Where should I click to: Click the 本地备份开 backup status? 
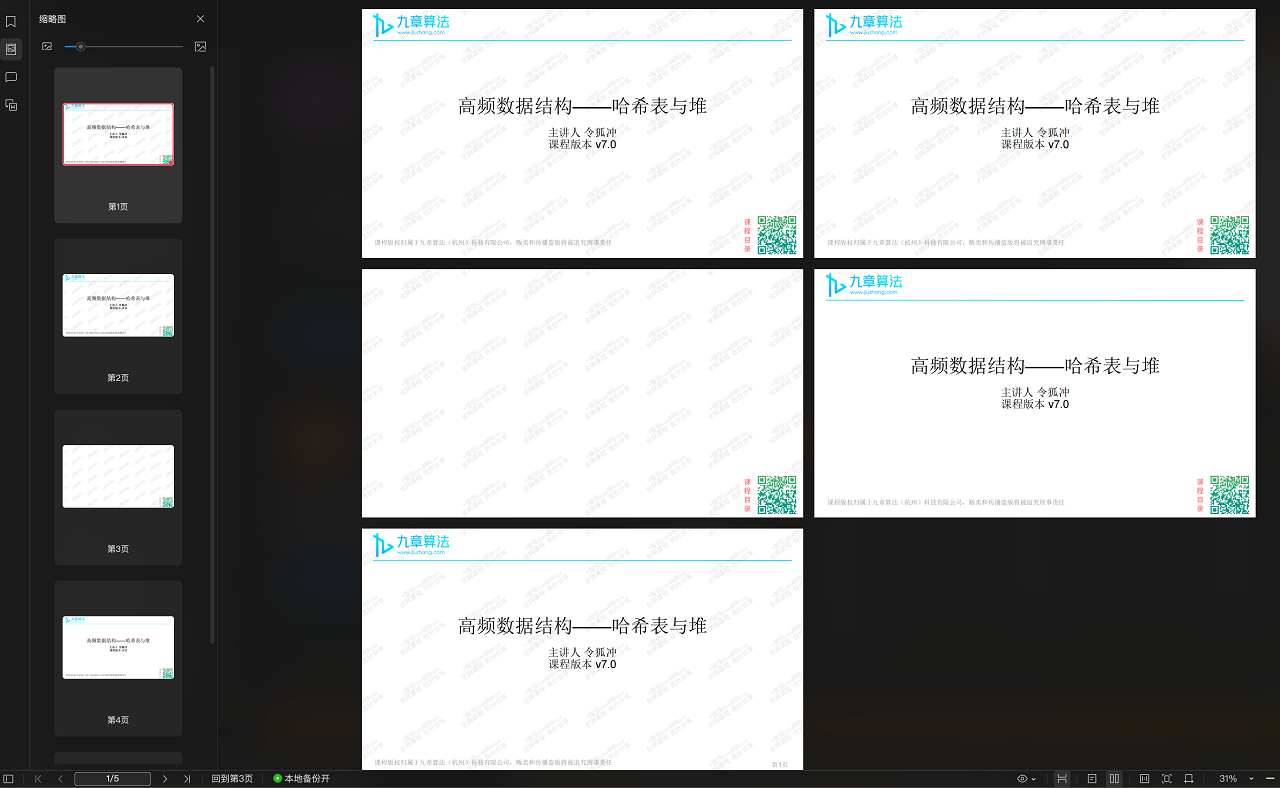click(301, 779)
